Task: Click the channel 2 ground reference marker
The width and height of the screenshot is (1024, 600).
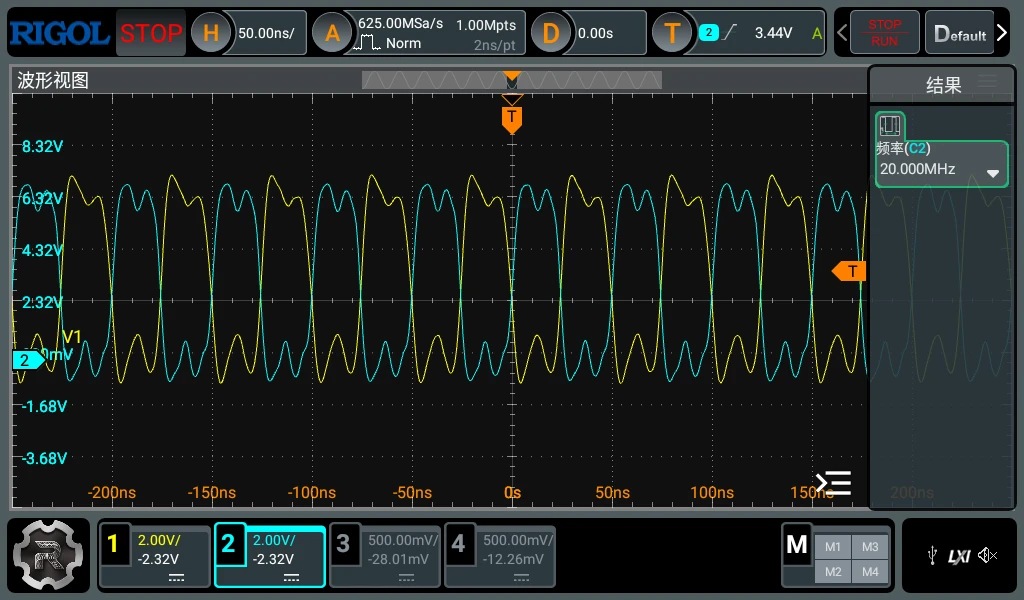Action: click(x=27, y=360)
